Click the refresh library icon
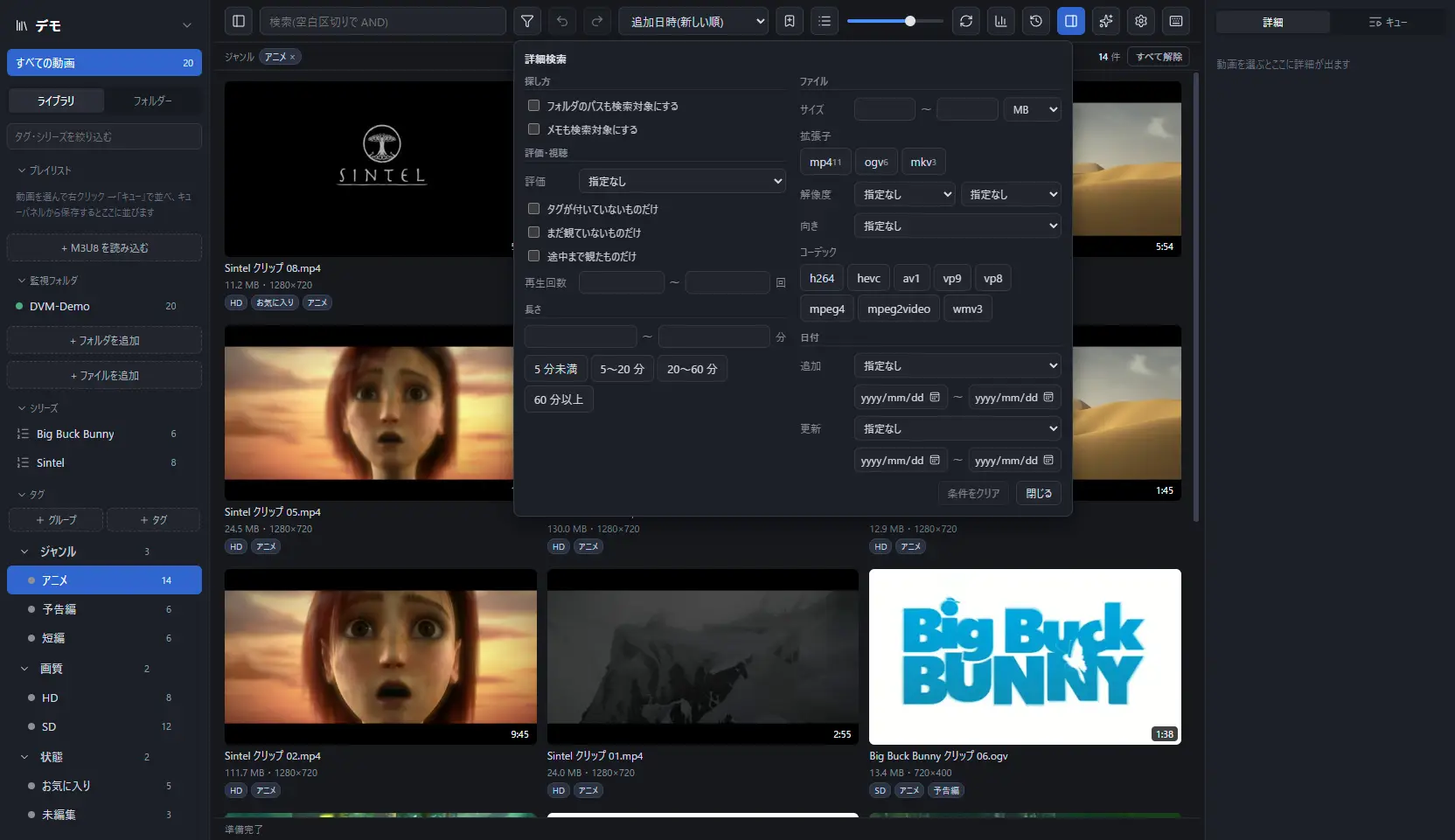The width and height of the screenshot is (1455, 840). point(966,21)
